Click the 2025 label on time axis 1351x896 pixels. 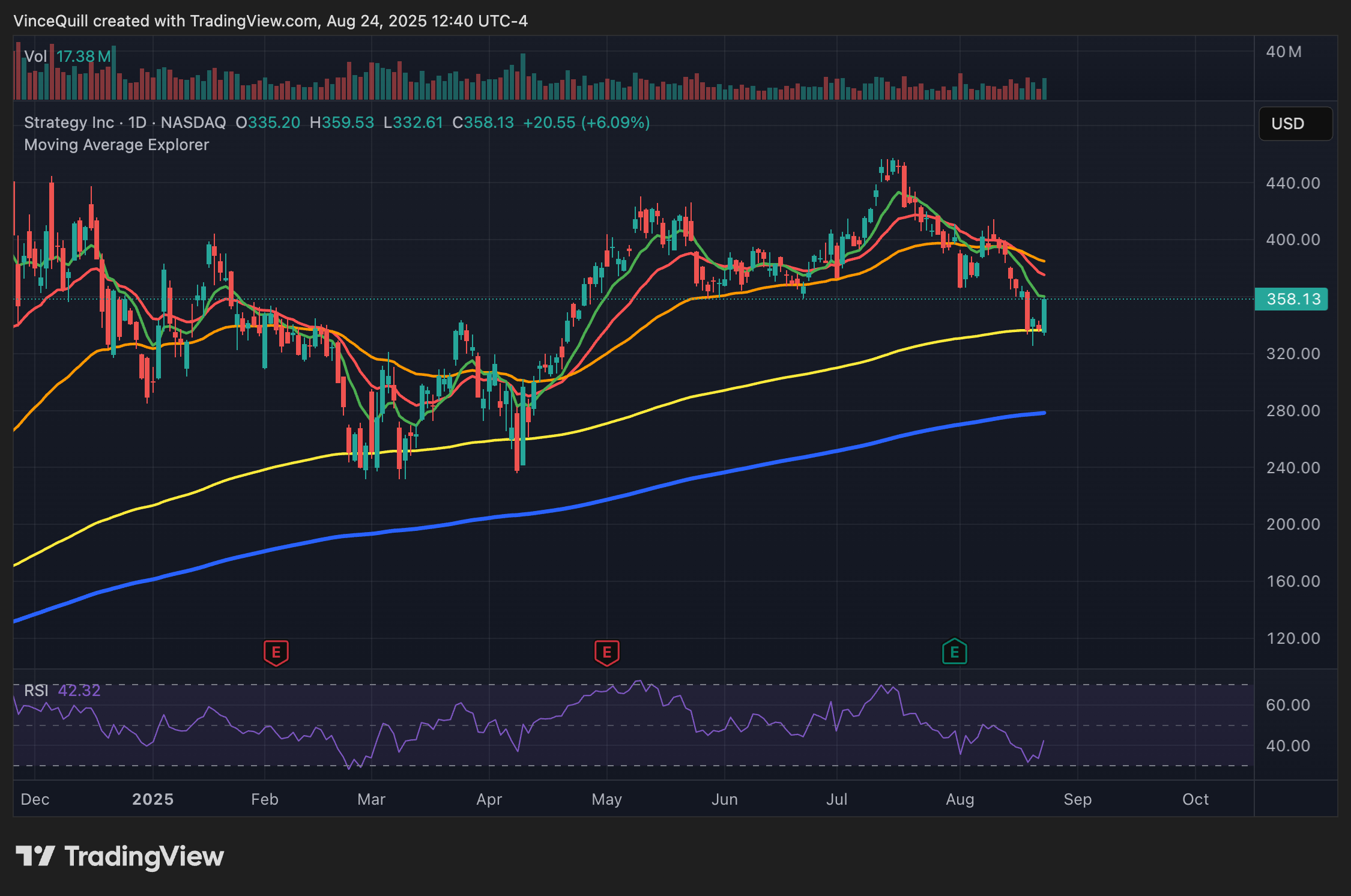(153, 799)
